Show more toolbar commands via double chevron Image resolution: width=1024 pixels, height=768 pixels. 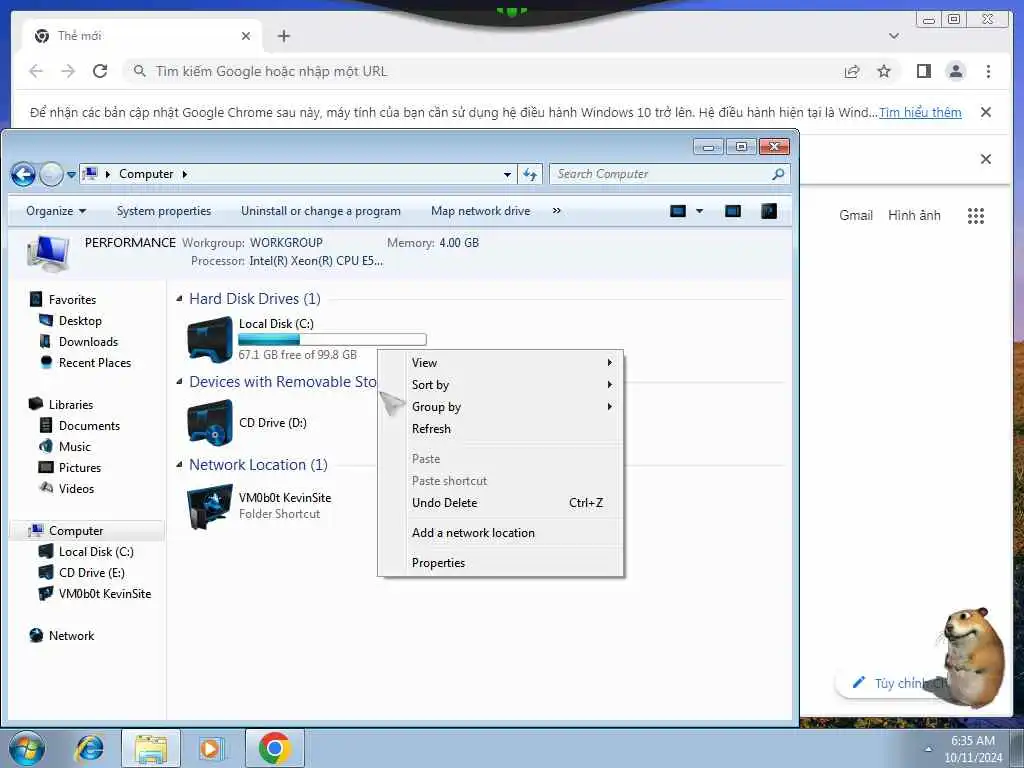click(556, 211)
